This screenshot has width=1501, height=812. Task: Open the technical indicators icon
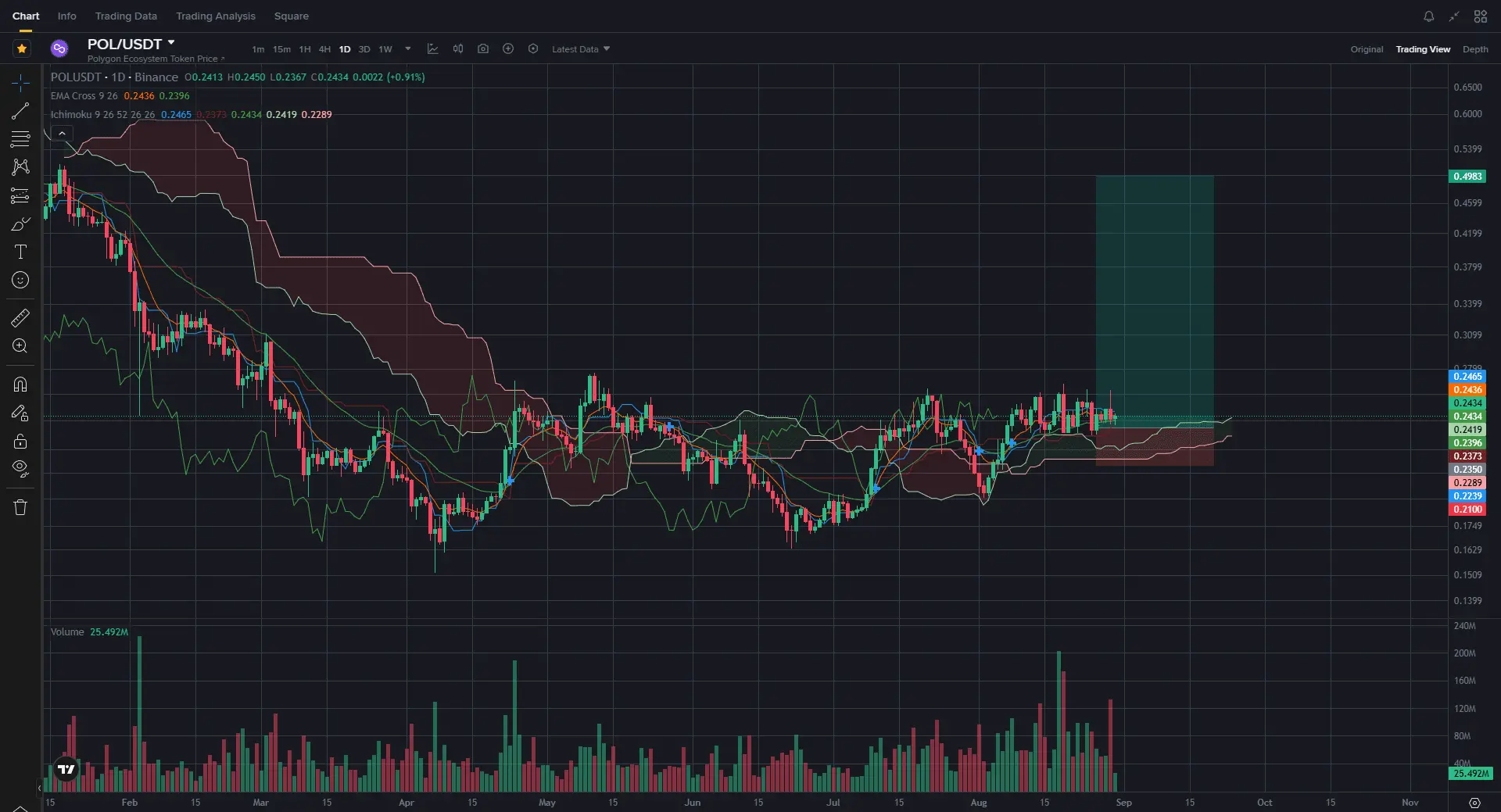432,48
